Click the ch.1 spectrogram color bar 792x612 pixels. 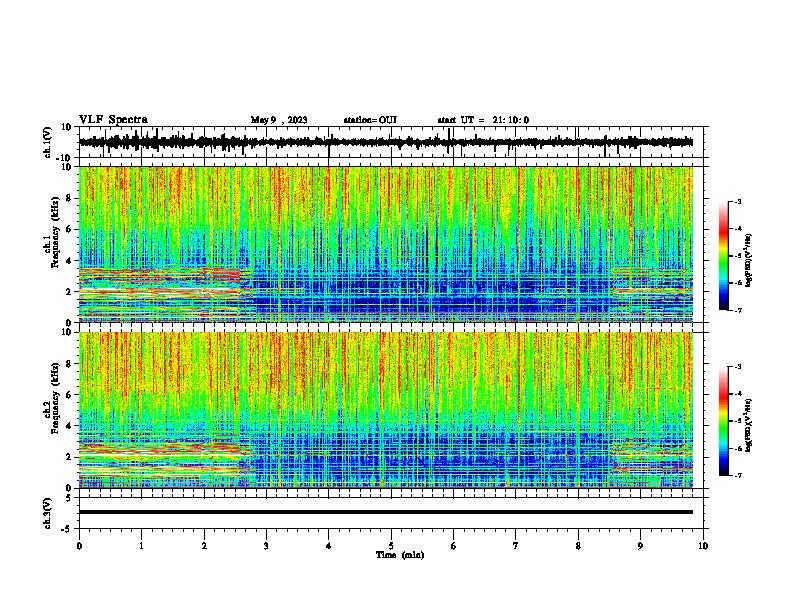click(x=723, y=256)
